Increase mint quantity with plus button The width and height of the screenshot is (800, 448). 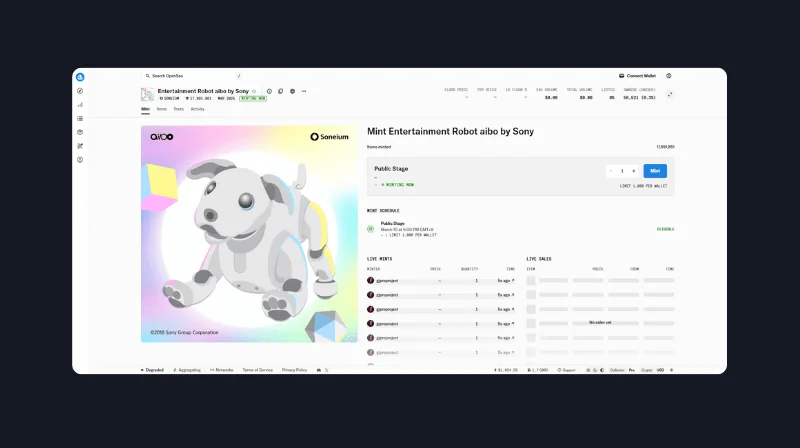634,171
